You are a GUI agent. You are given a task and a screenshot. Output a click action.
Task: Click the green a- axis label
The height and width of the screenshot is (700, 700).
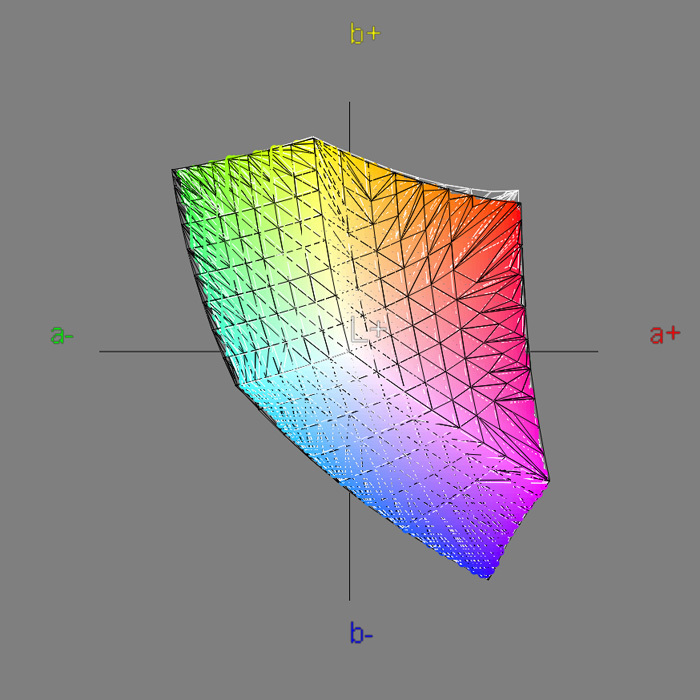62,335
